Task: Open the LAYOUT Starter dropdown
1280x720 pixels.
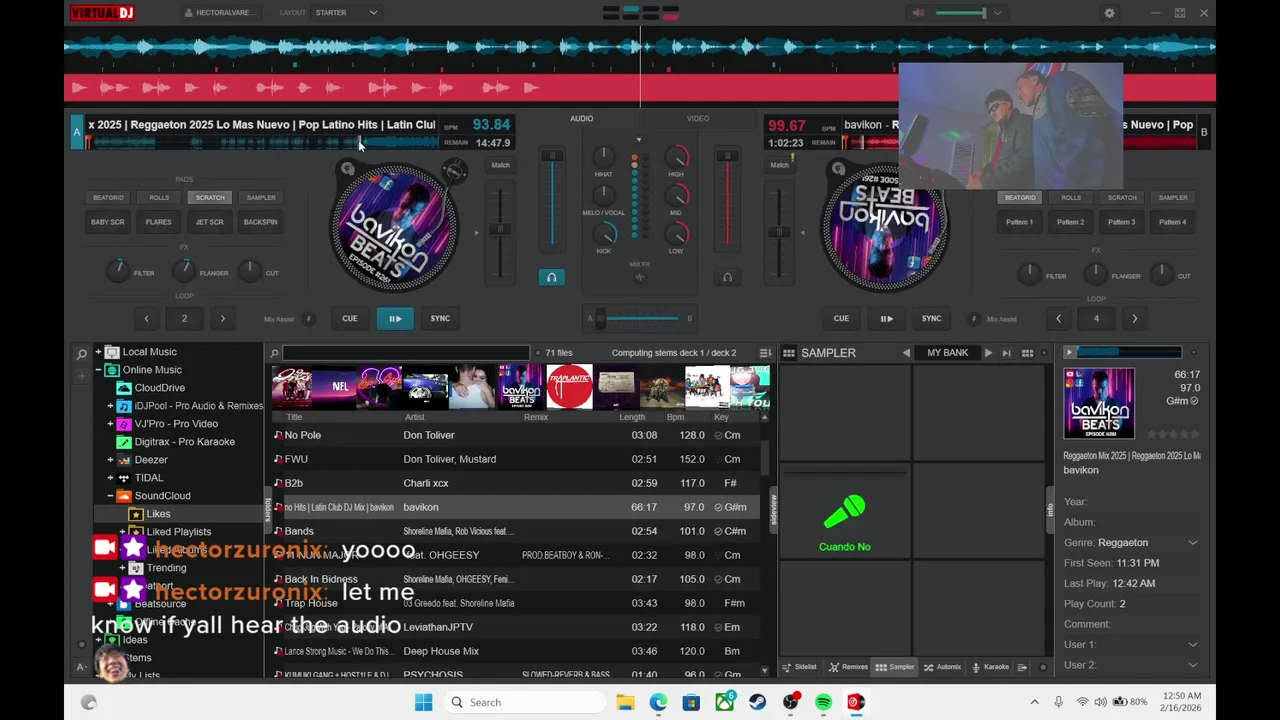Action: 346,13
